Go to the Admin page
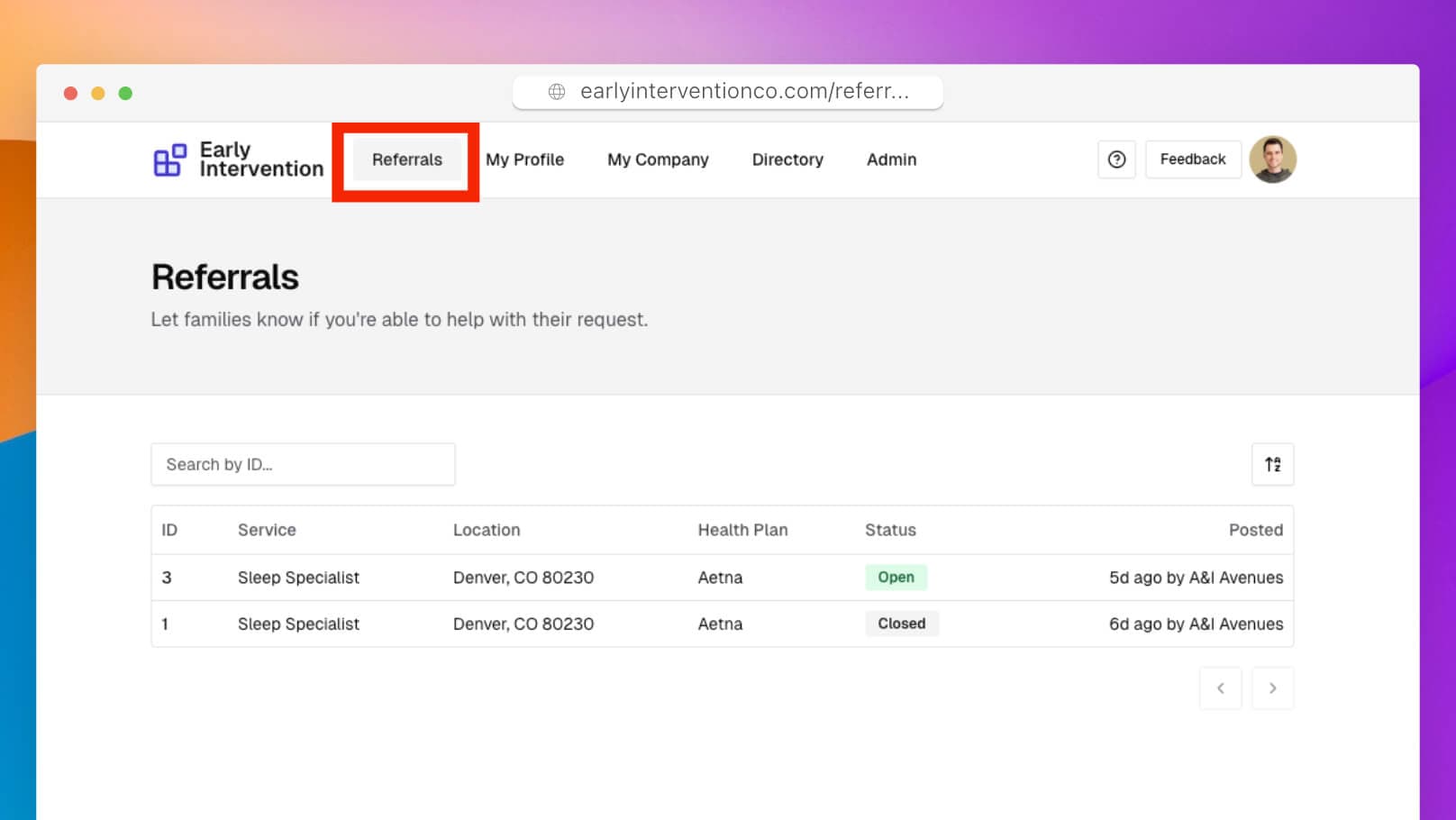Image resolution: width=1456 pixels, height=820 pixels. pos(891,159)
